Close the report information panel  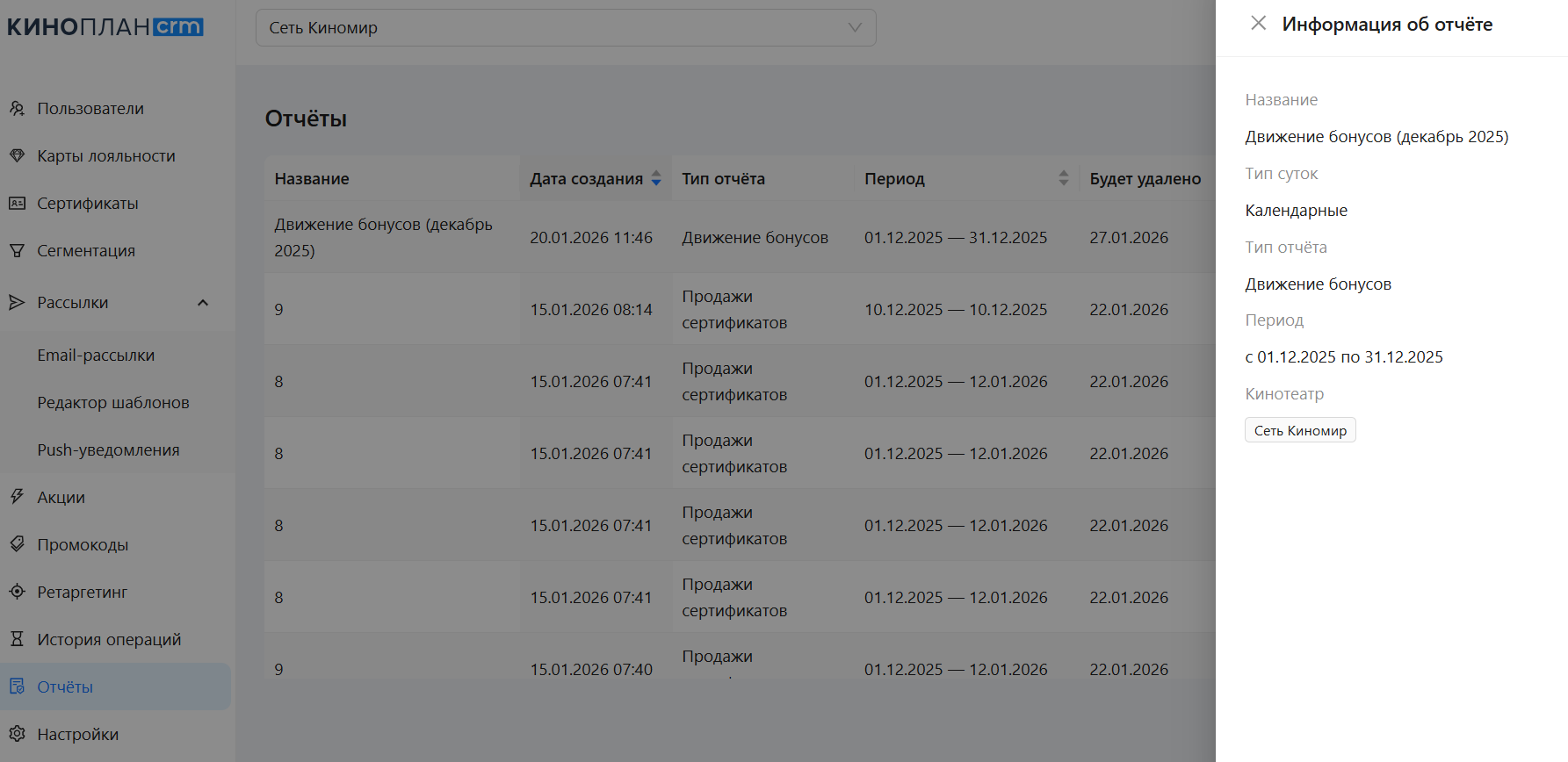(x=1258, y=24)
